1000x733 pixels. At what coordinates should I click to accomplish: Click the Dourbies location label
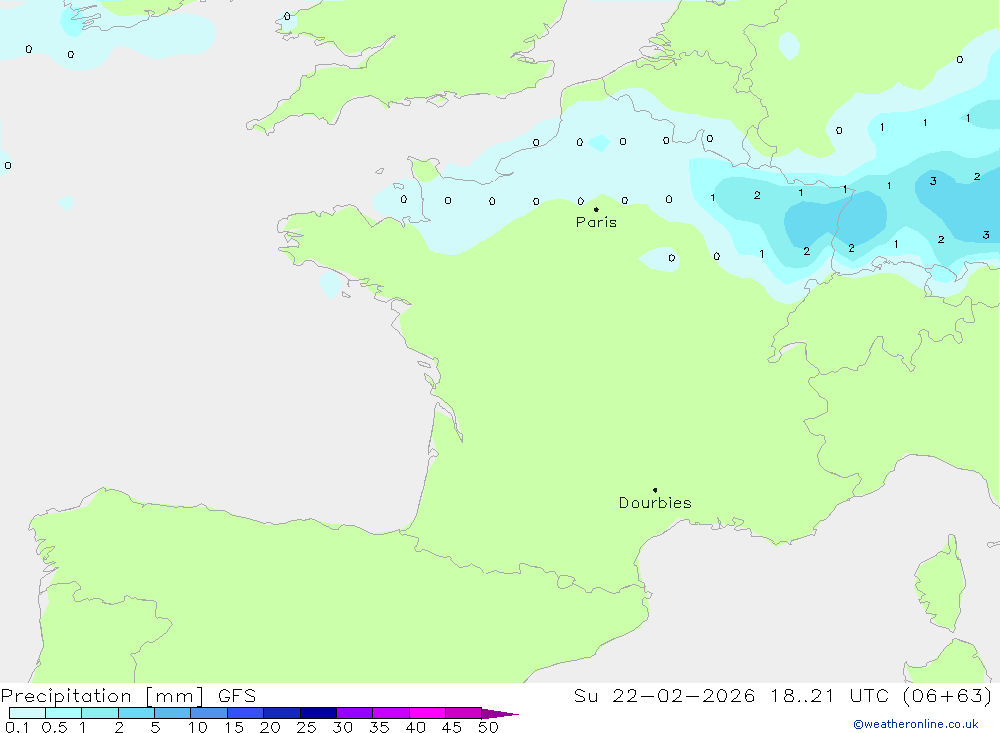(x=655, y=503)
